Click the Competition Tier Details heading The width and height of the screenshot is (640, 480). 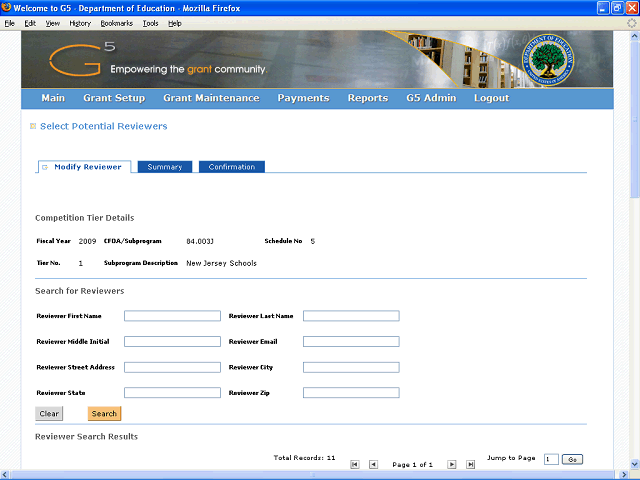[x=84, y=218]
